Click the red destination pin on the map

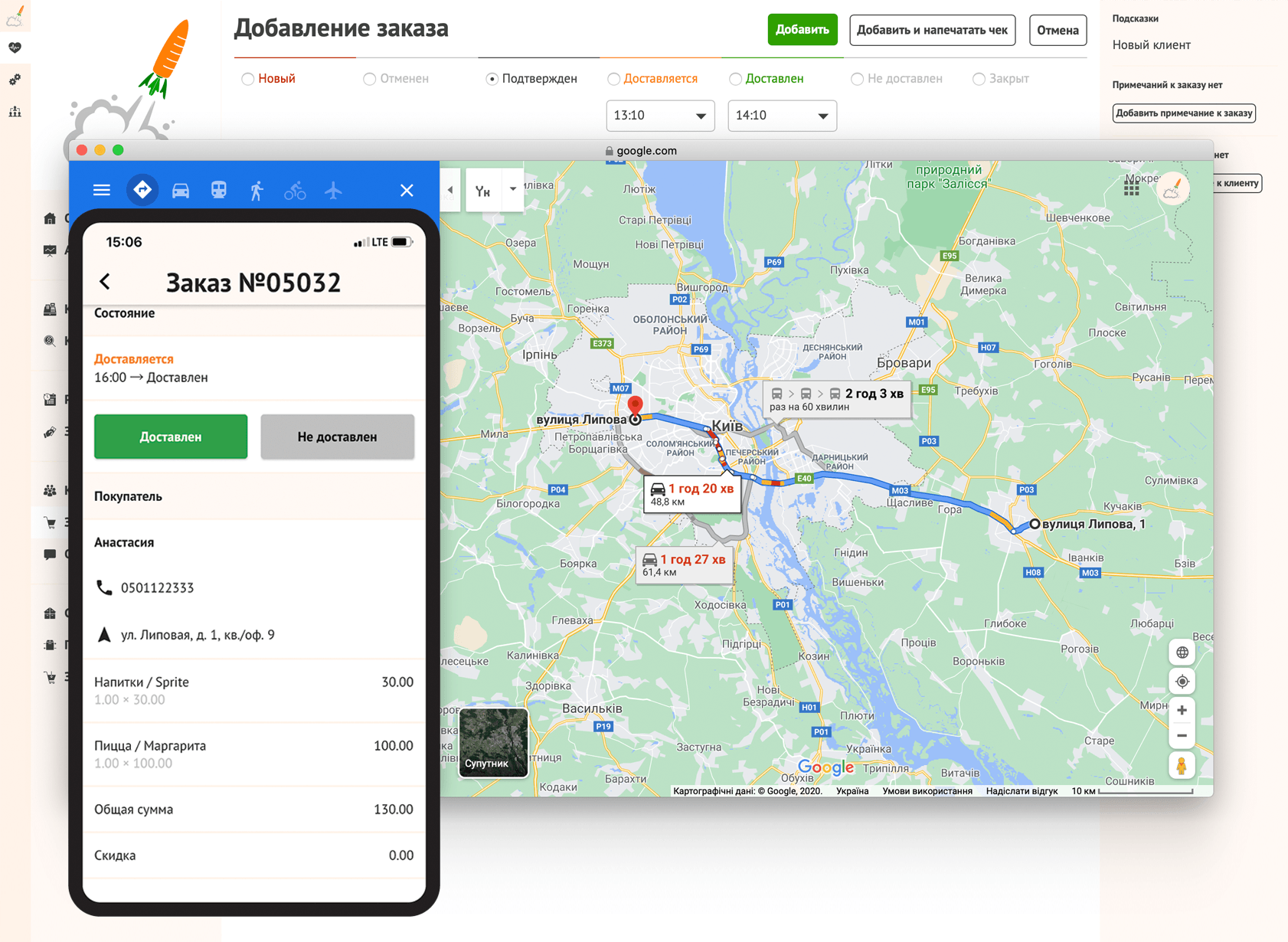point(635,406)
